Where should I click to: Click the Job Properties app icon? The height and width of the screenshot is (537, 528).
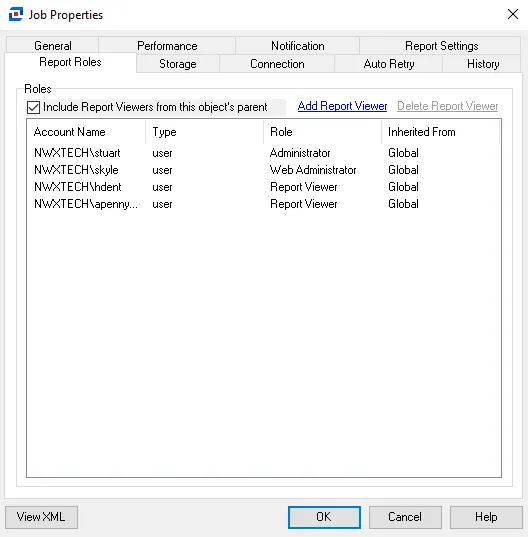(16, 14)
